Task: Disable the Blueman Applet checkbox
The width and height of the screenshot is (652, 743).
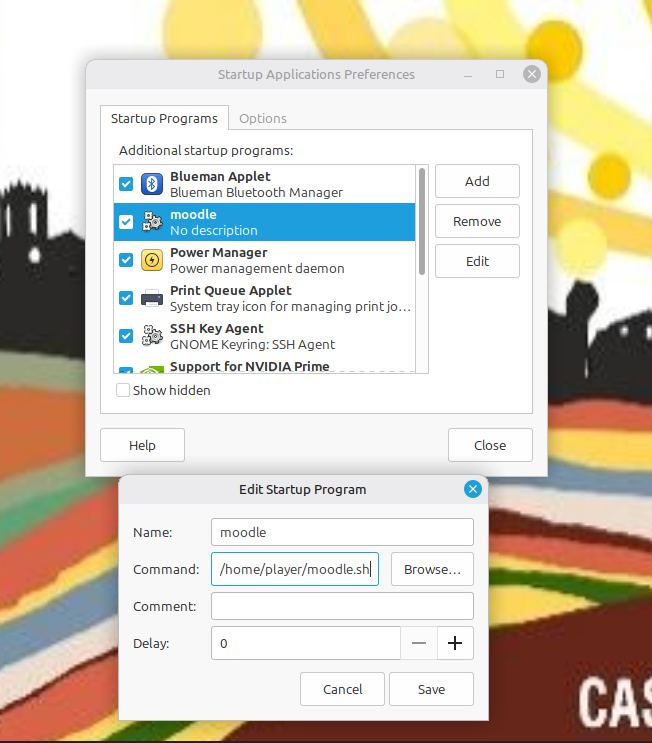Action: (126, 184)
